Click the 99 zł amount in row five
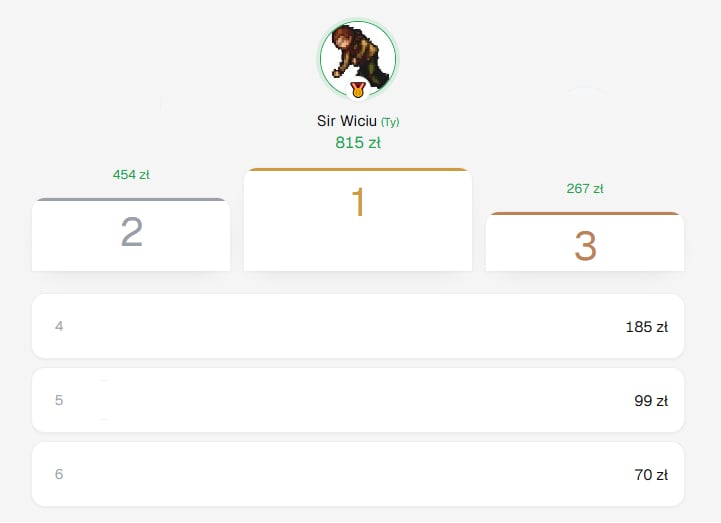 [x=651, y=401]
